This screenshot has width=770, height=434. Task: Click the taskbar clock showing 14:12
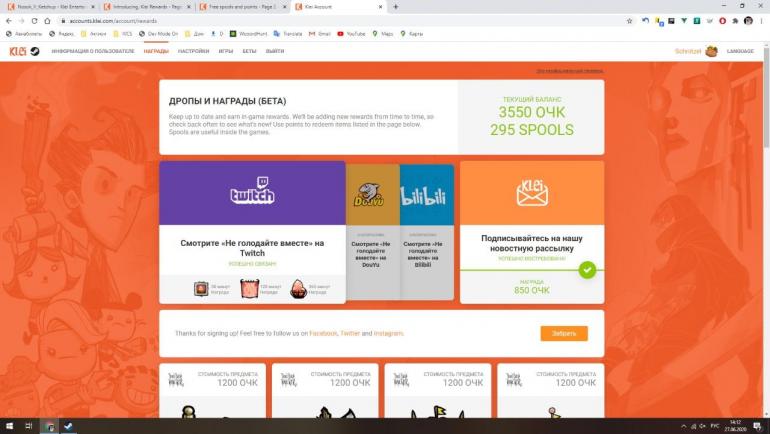pos(735,426)
